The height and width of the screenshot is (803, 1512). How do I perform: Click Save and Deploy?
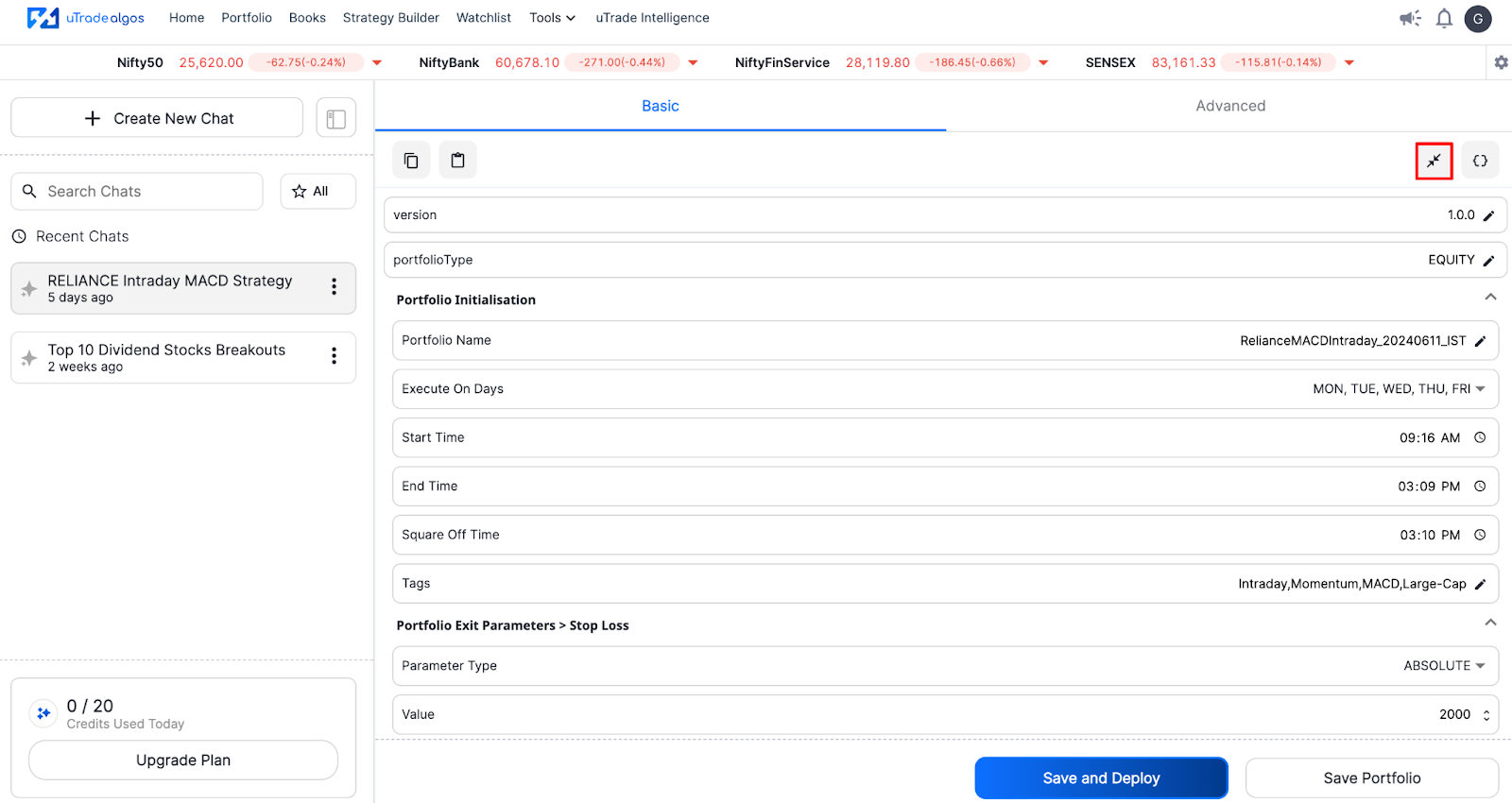[1101, 778]
